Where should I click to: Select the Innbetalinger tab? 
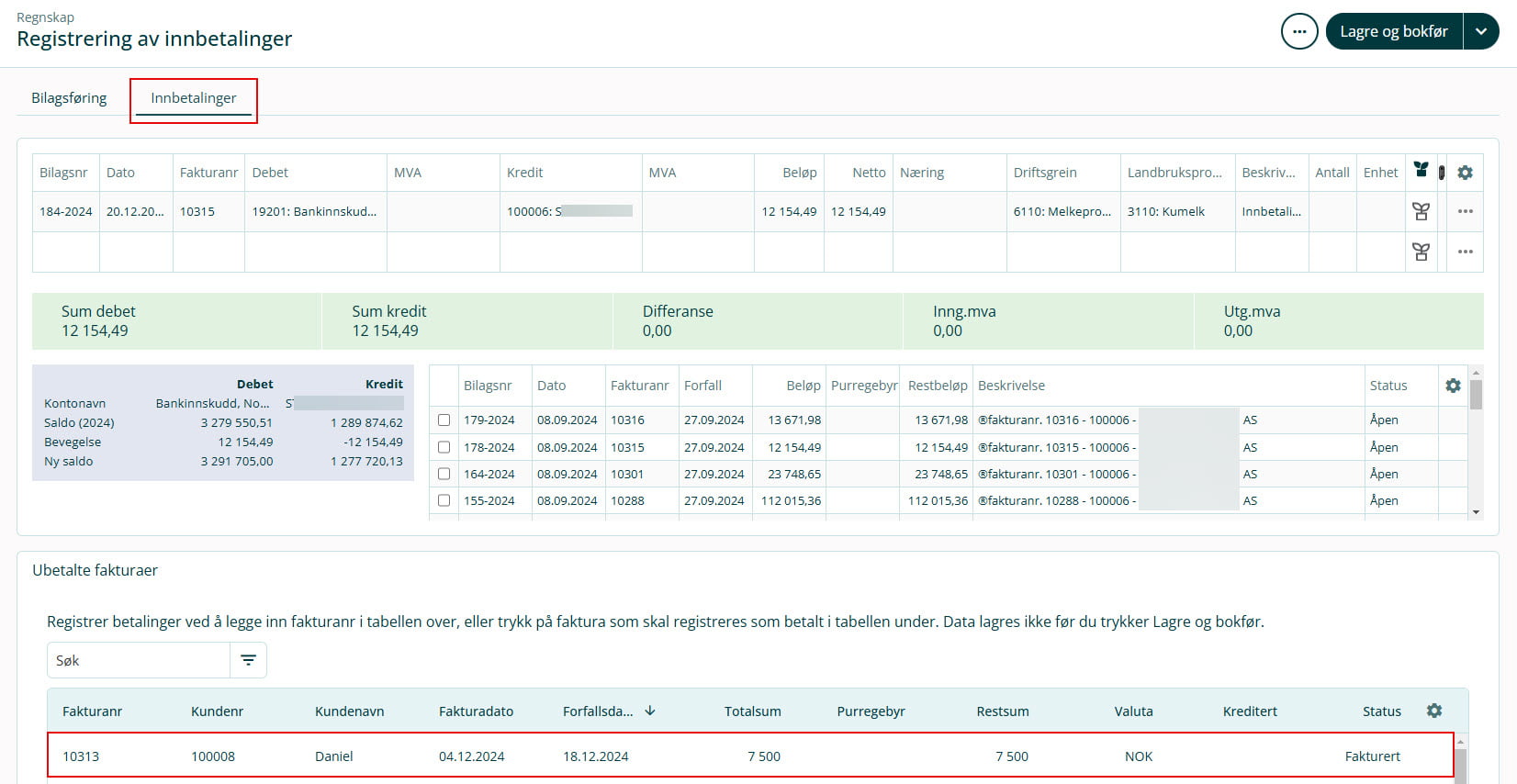[193, 98]
